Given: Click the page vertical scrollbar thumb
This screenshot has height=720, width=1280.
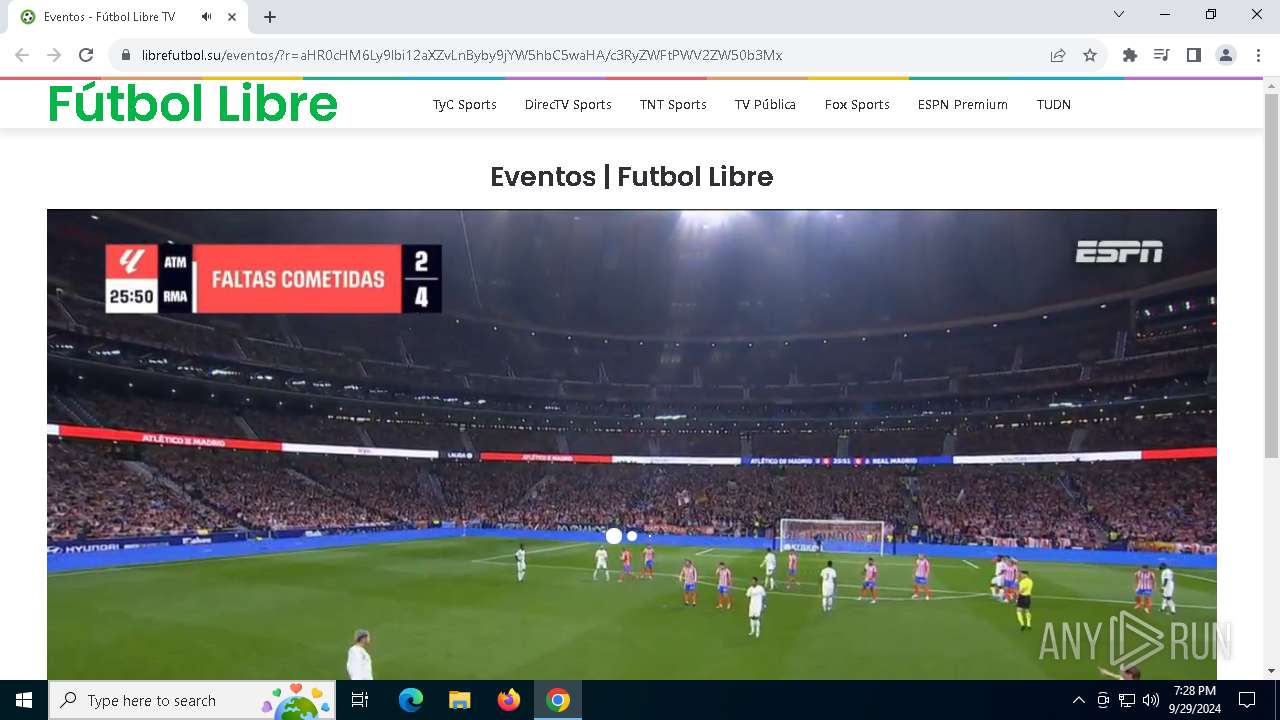Looking at the screenshot, I should [x=1271, y=275].
